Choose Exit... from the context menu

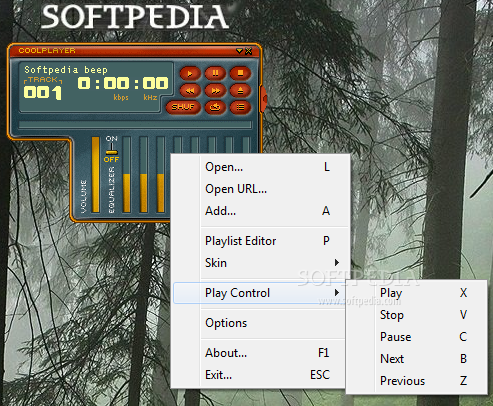pos(260,375)
